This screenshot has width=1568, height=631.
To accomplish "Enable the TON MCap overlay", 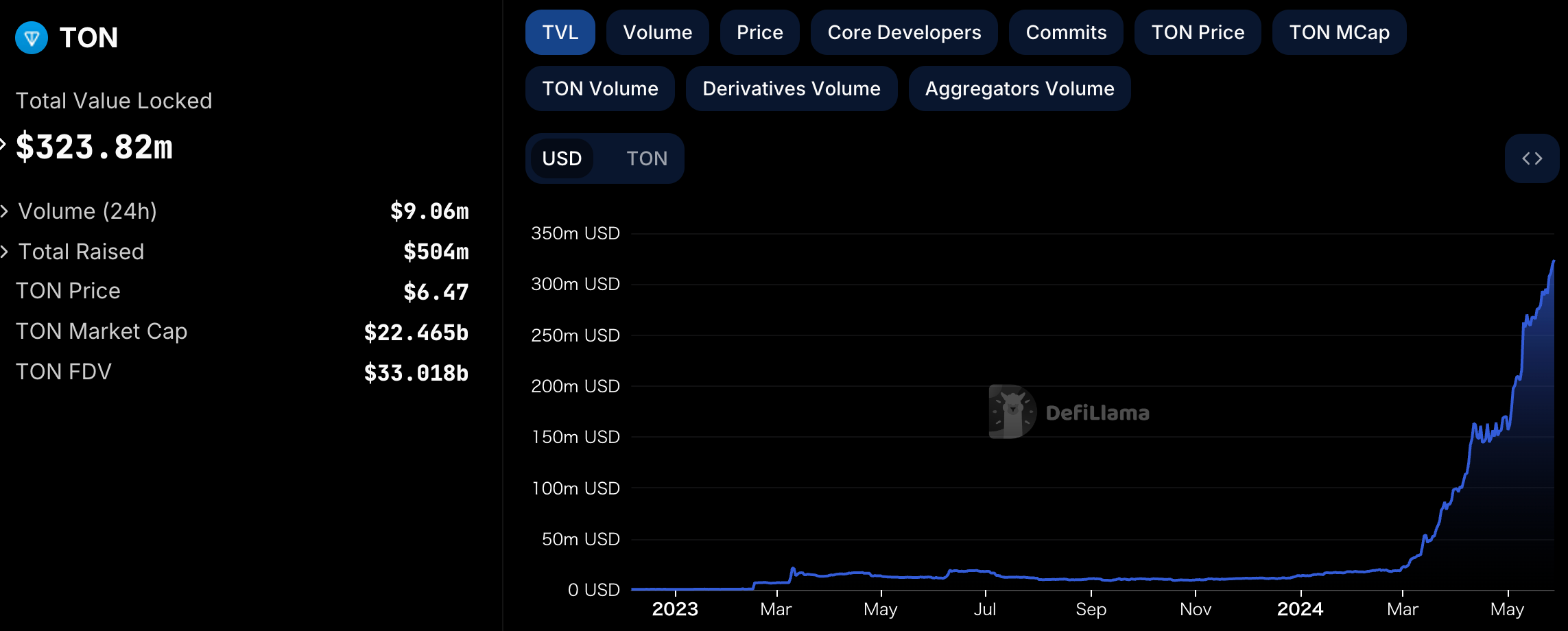I will pos(1338,32).
